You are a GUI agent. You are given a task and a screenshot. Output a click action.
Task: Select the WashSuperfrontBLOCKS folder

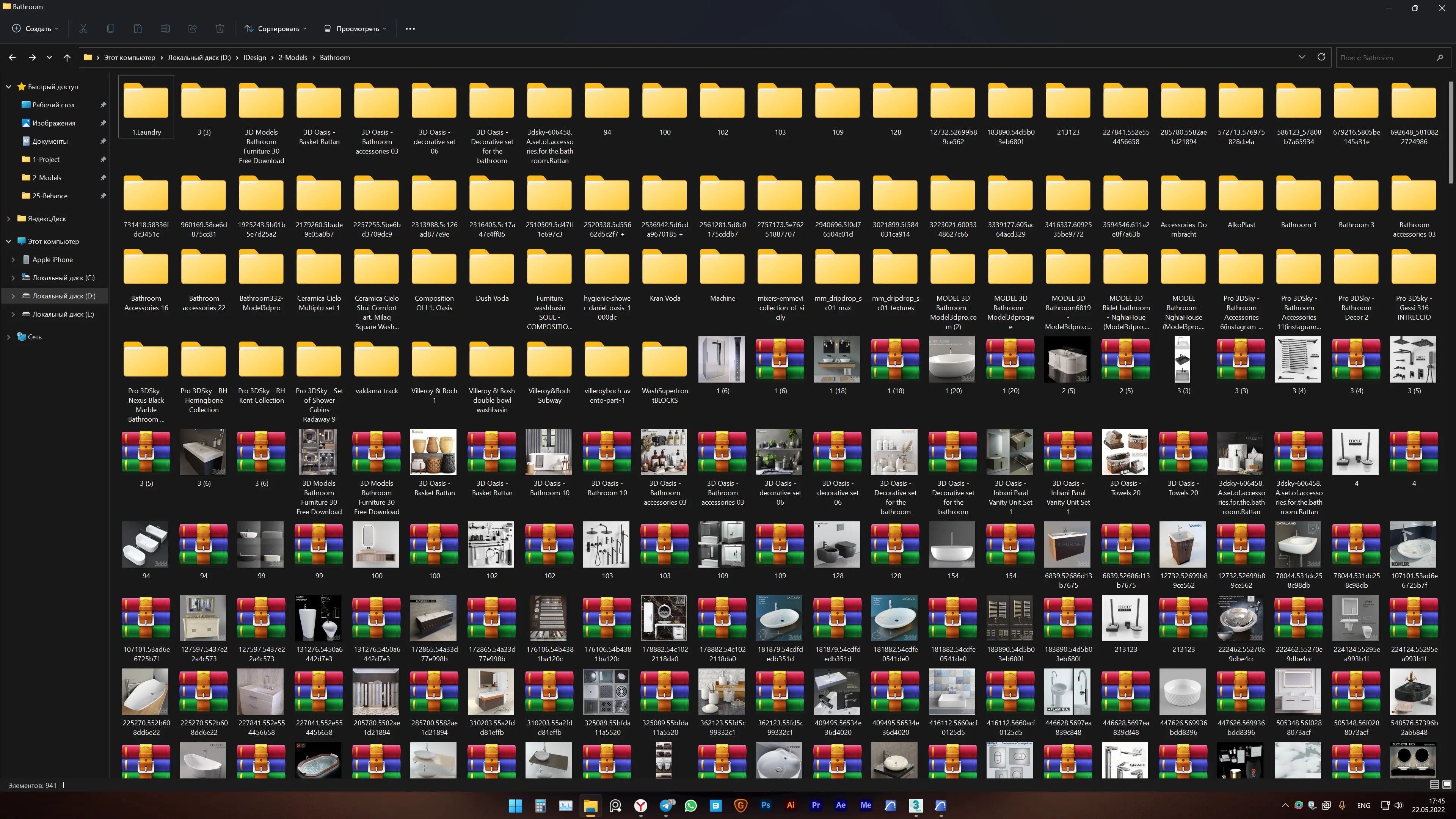(x=665, y=372)
